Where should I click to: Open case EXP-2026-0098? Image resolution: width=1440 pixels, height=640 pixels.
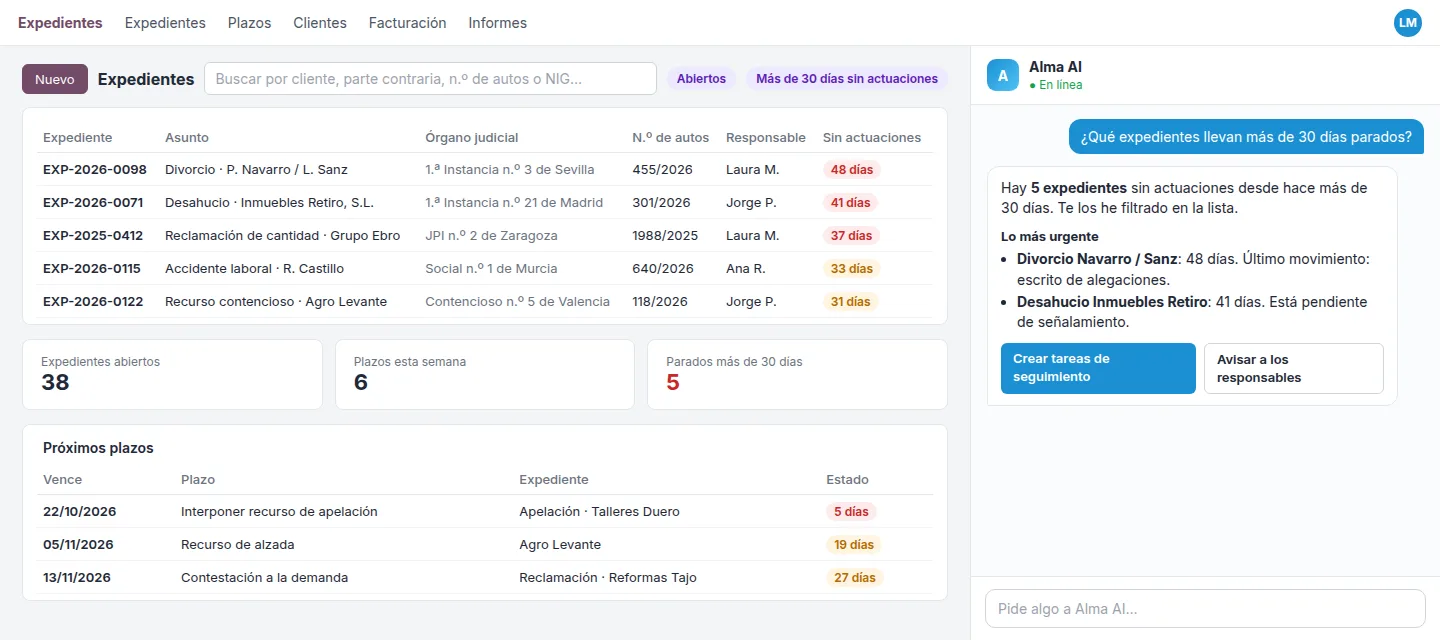coord(95,170)
